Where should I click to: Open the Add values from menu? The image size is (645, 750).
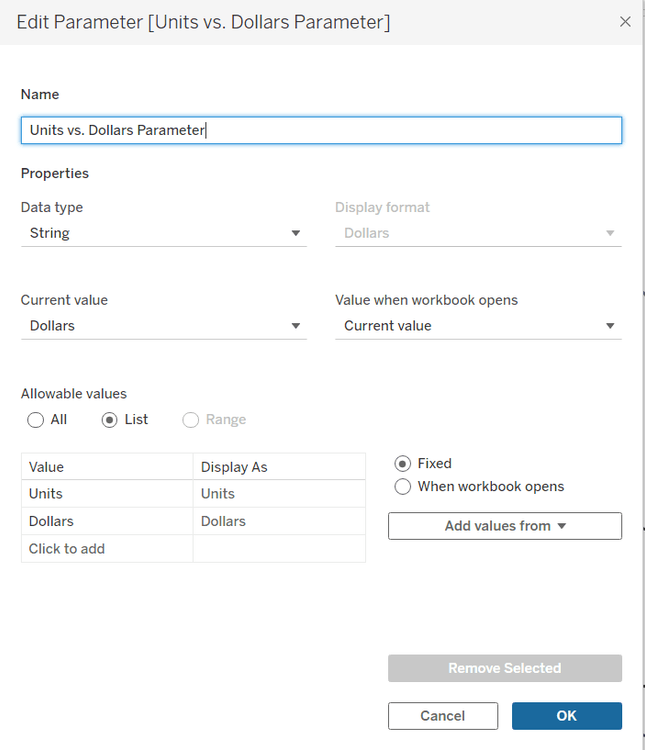coord(505,526)
